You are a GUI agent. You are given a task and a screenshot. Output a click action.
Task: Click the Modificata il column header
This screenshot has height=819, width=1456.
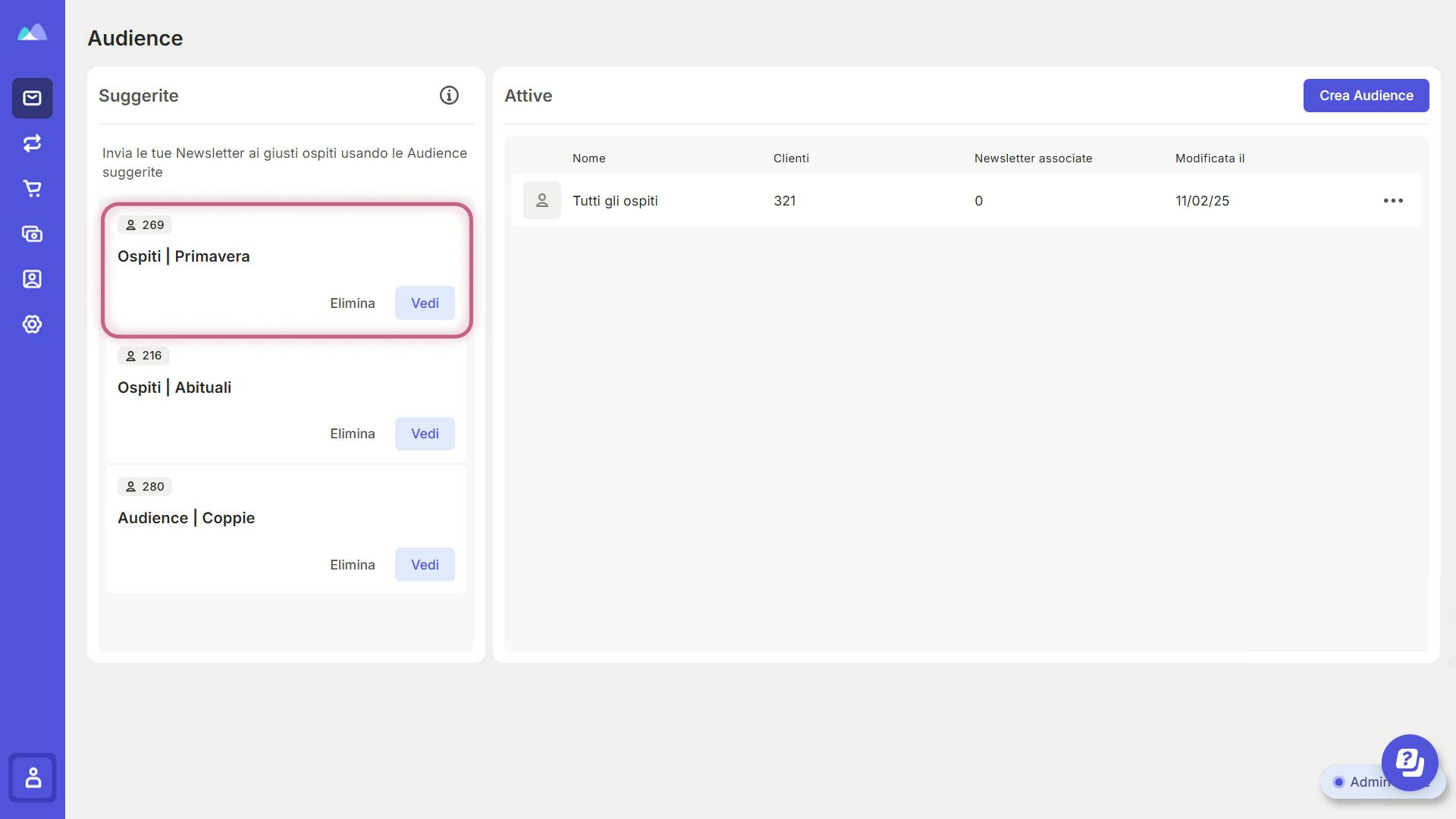(1210, 158)
